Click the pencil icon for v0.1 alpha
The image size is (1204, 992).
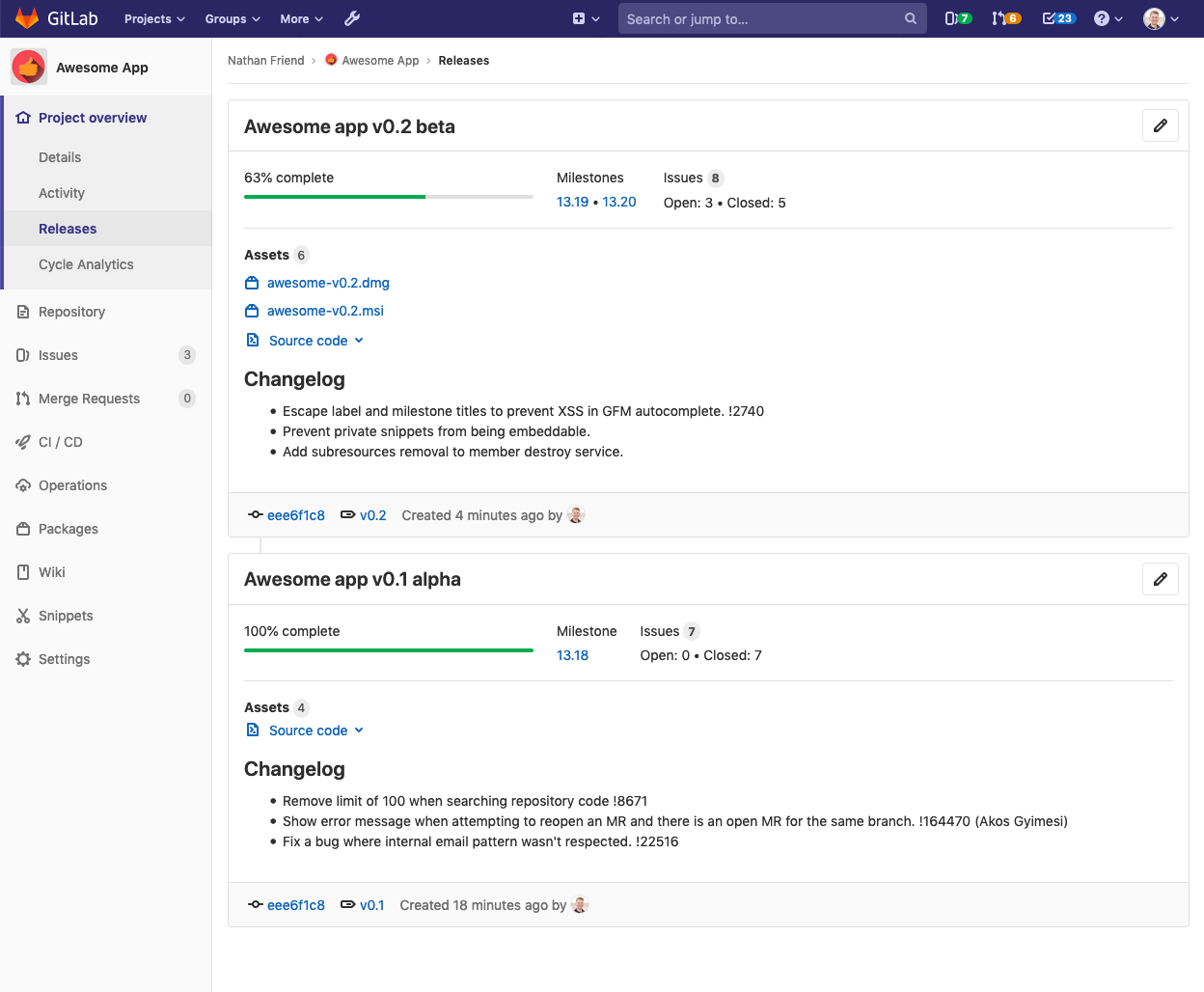click(x=1160, y=579)
